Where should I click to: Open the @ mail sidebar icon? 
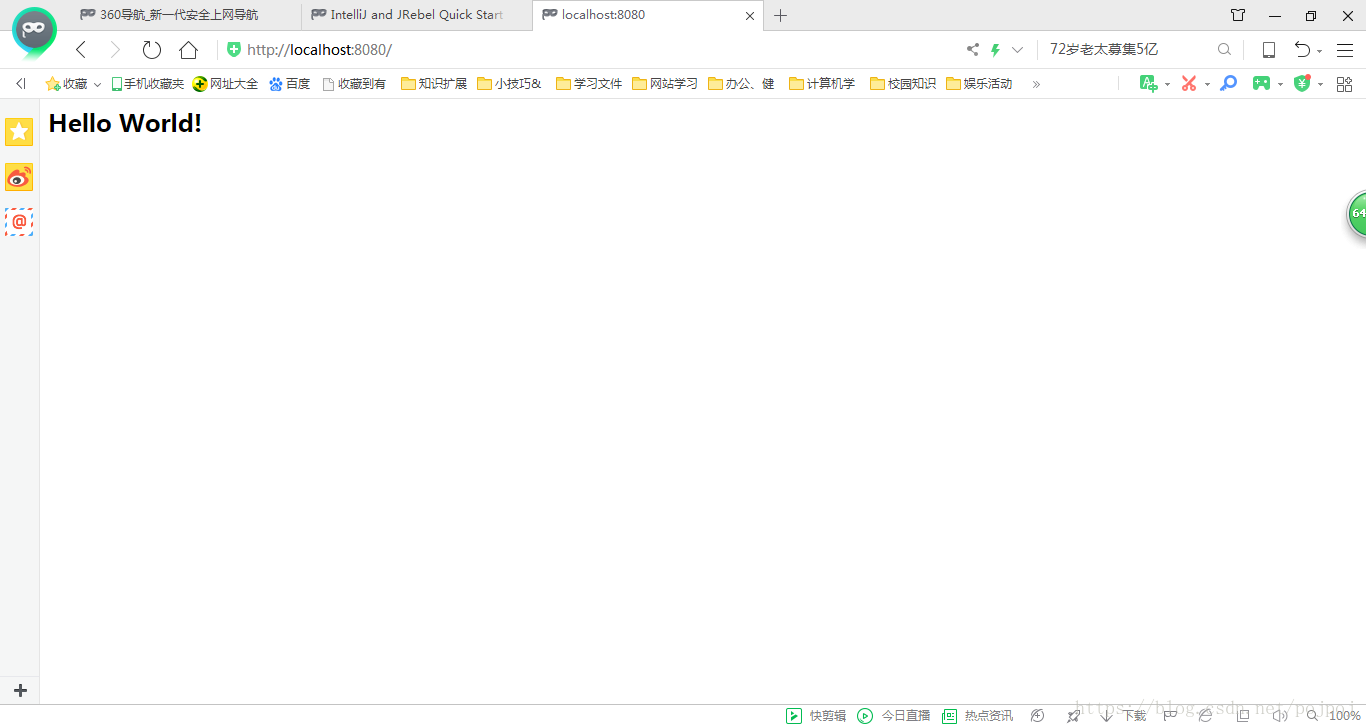pyautogui.click(x=19, y=222)
